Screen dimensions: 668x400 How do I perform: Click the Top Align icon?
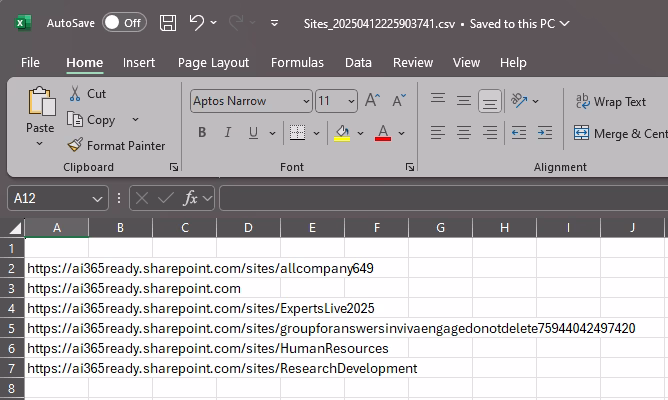click(x=438, y=100)
